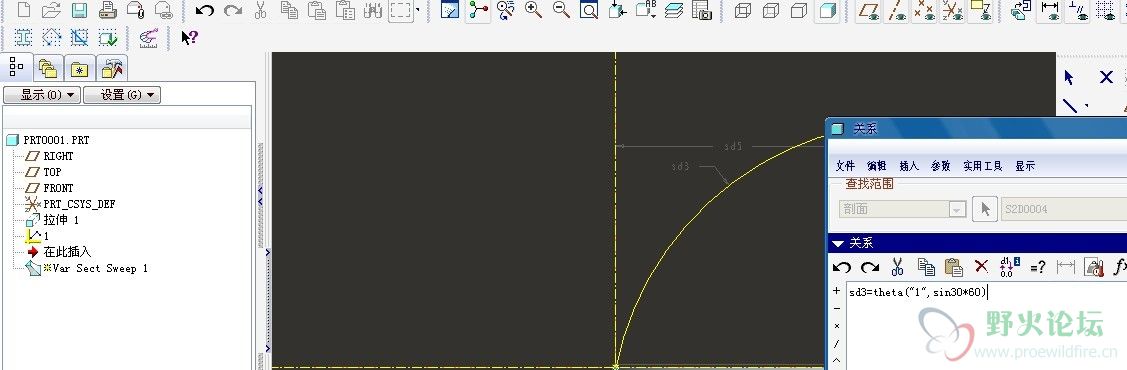Open the 显示 dropdown in model tree

42,95
